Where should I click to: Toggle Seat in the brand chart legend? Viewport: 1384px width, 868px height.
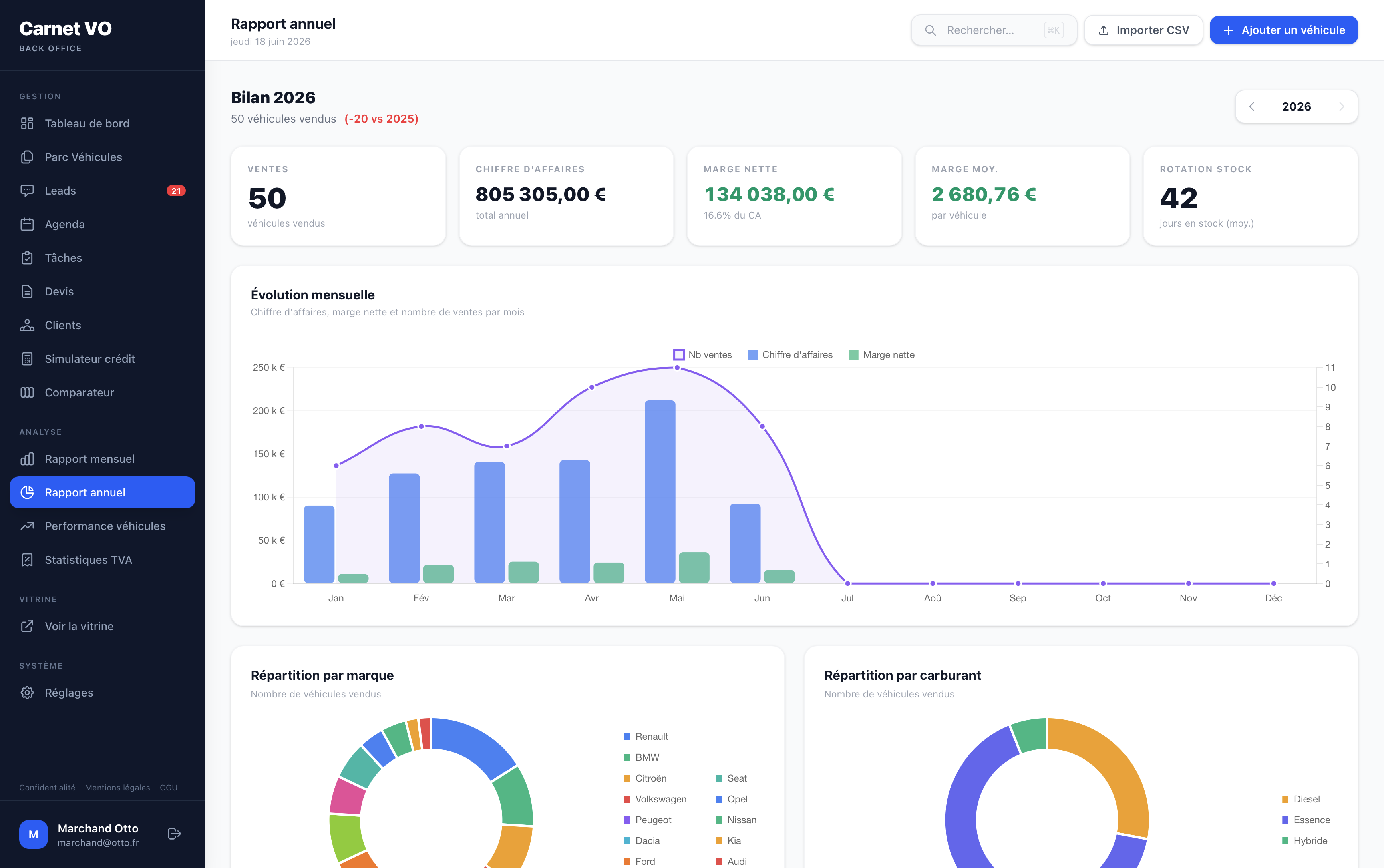[x=731, y=778]
